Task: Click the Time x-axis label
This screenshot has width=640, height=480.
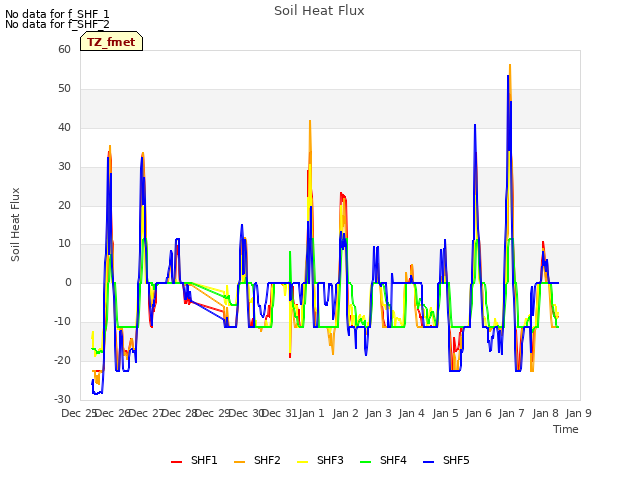Action: (566, 429)
